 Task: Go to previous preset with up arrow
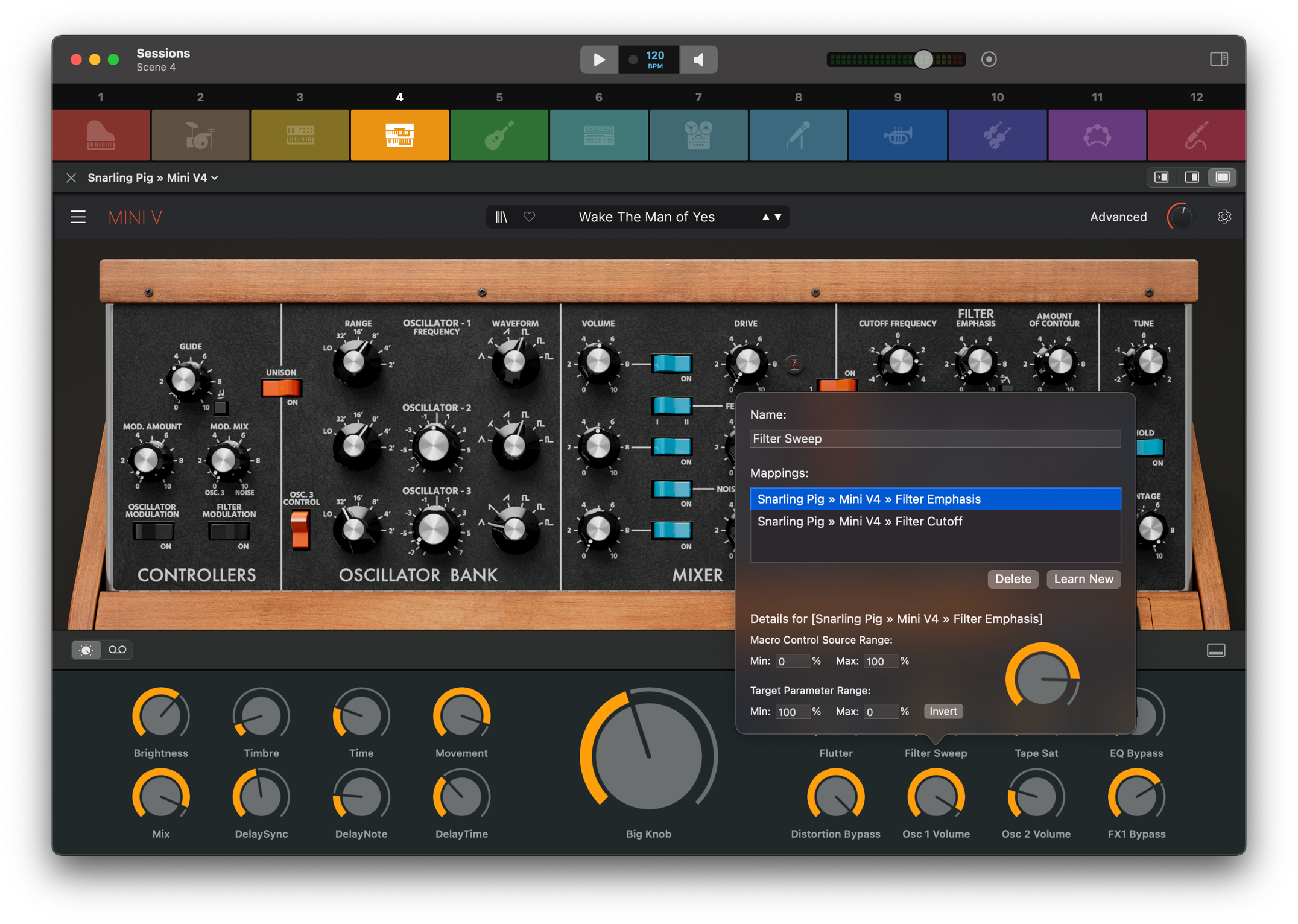765,217
